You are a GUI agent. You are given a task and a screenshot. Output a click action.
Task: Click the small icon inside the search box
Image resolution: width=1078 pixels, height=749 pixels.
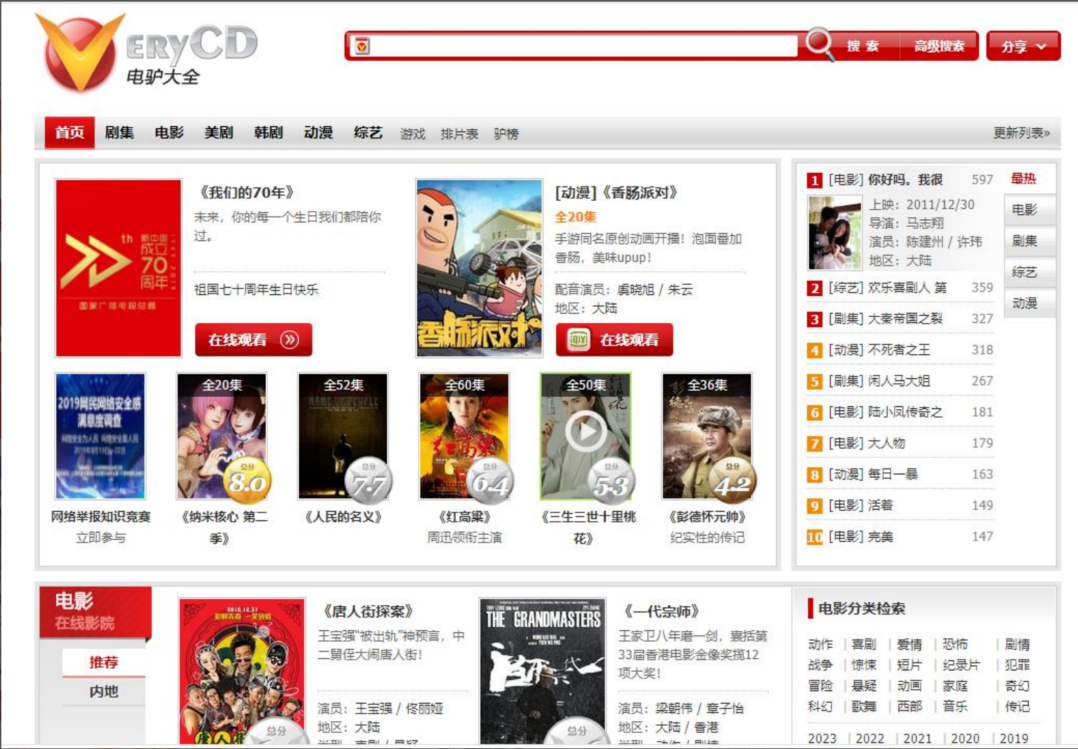362,46
